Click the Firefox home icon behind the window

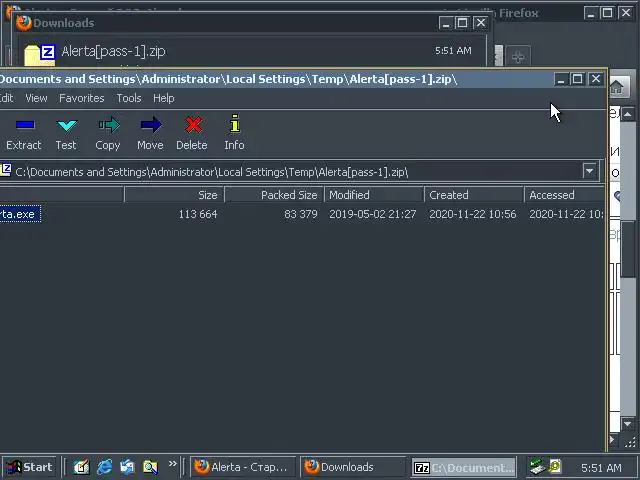(617, 86)
